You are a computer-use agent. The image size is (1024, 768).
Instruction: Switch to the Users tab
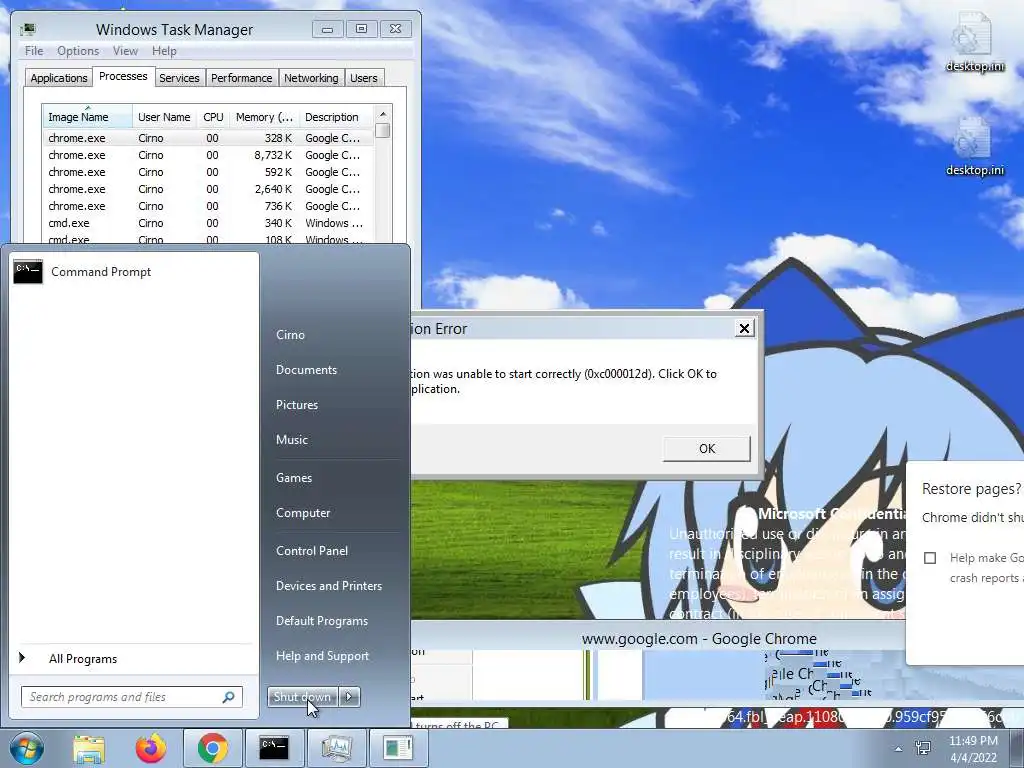pyautogui.click(x=363, y=78)
